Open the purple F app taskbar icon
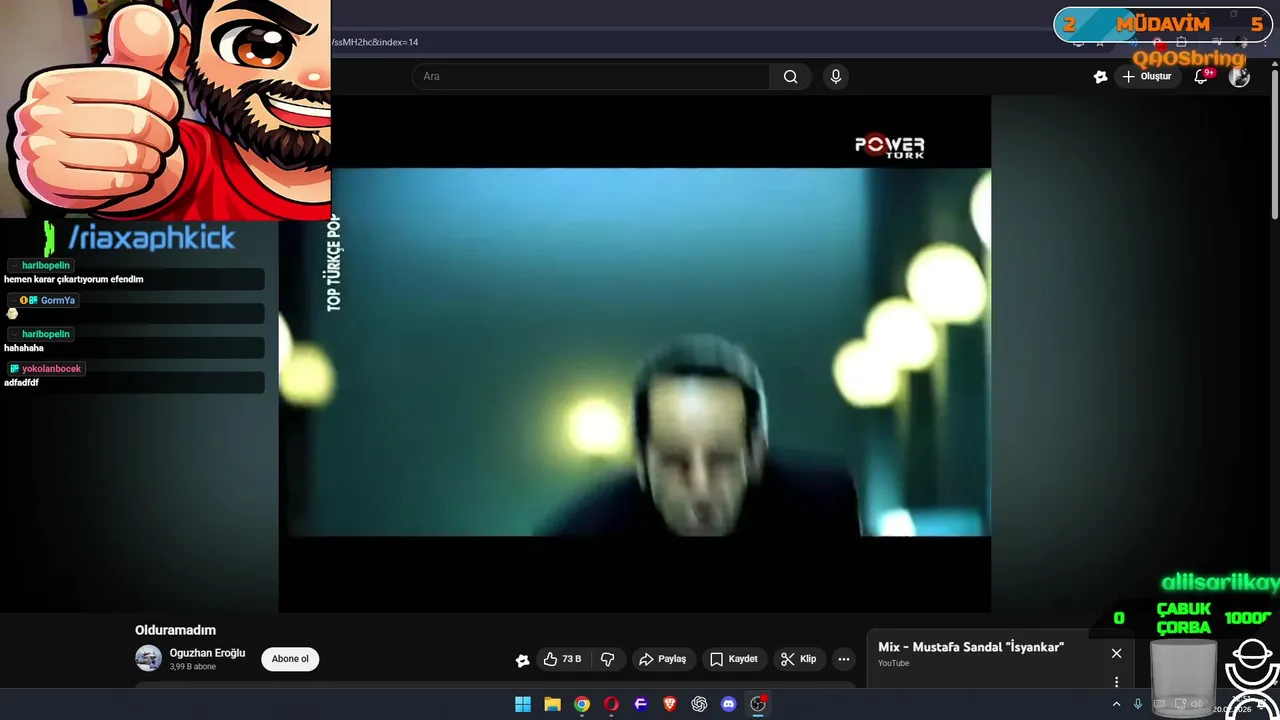1280x720 pixels. 641,704
